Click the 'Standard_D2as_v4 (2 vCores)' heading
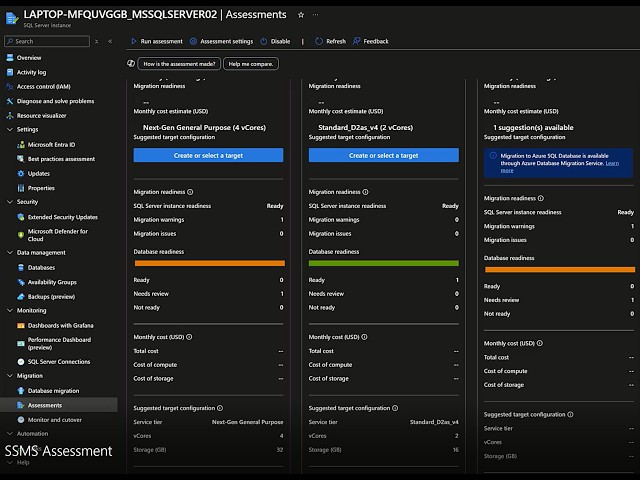The image size is (640, 480). [366, 127]
